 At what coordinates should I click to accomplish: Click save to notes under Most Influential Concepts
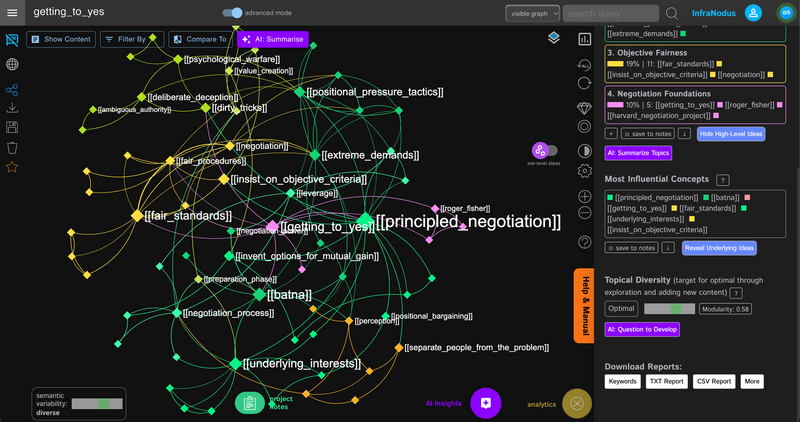631,248
